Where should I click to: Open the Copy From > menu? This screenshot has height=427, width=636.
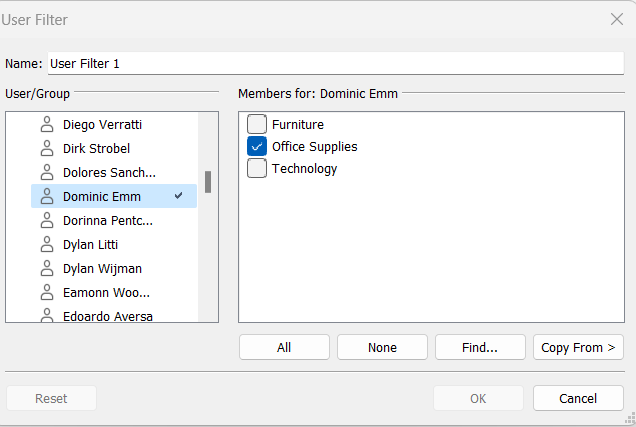(x=578, y=348)
